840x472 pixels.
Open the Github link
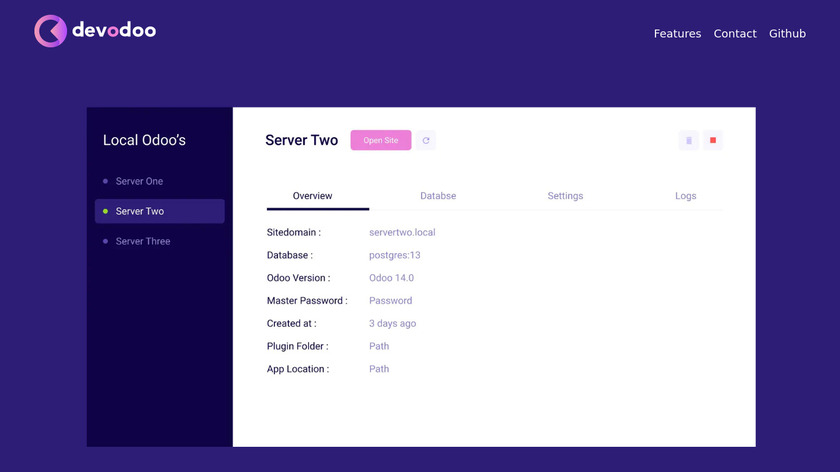point(788,33)
